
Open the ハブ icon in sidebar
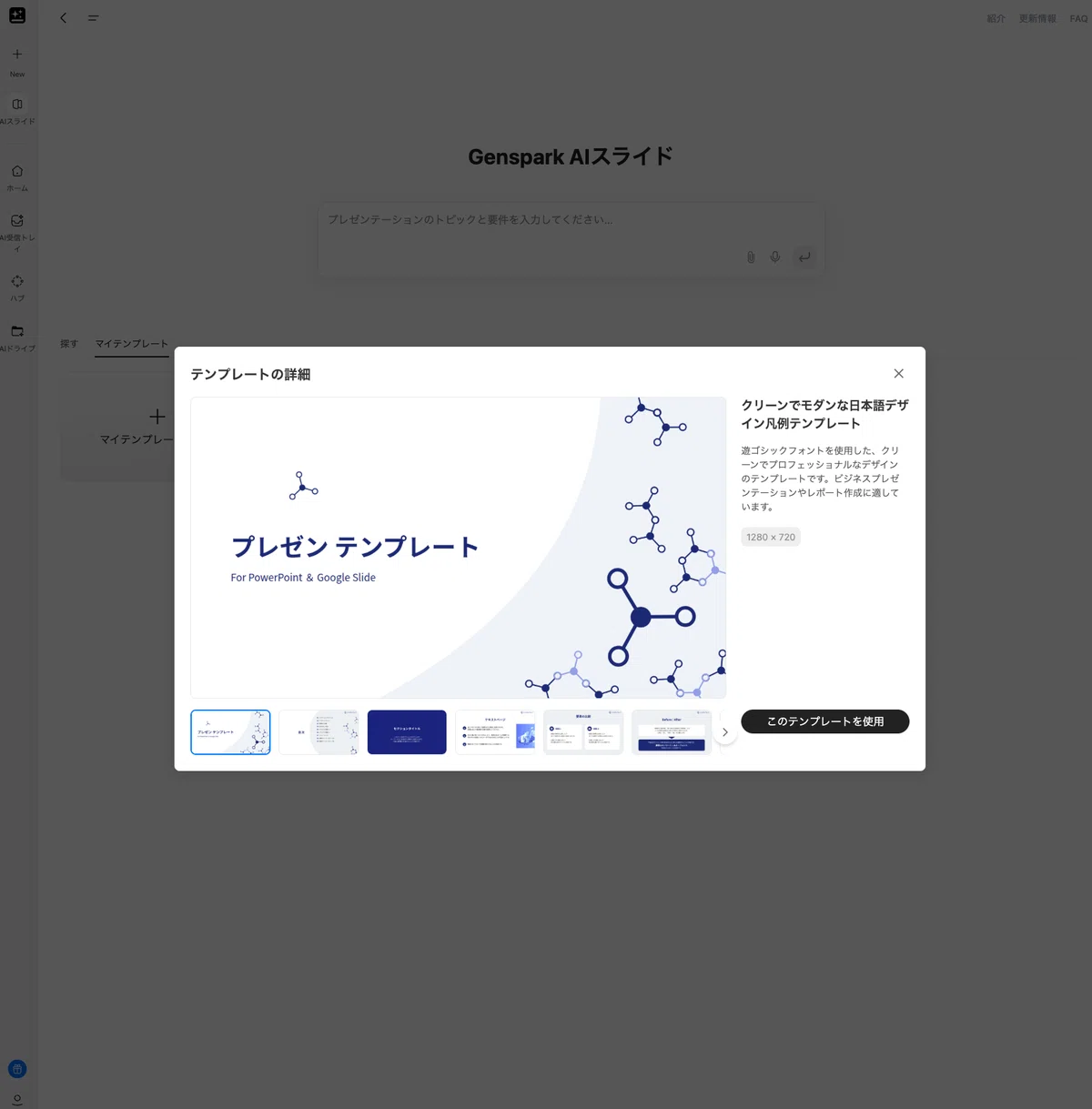(17, 281)
